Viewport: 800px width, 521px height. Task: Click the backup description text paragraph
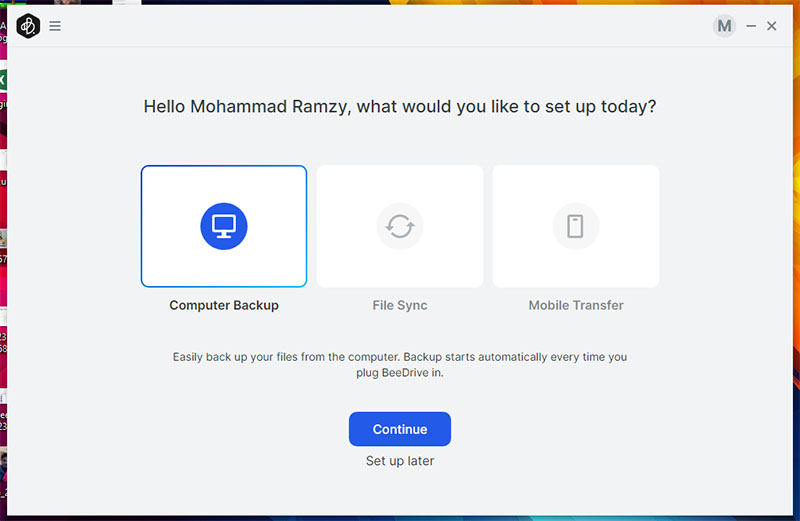[x=400, y=364]
